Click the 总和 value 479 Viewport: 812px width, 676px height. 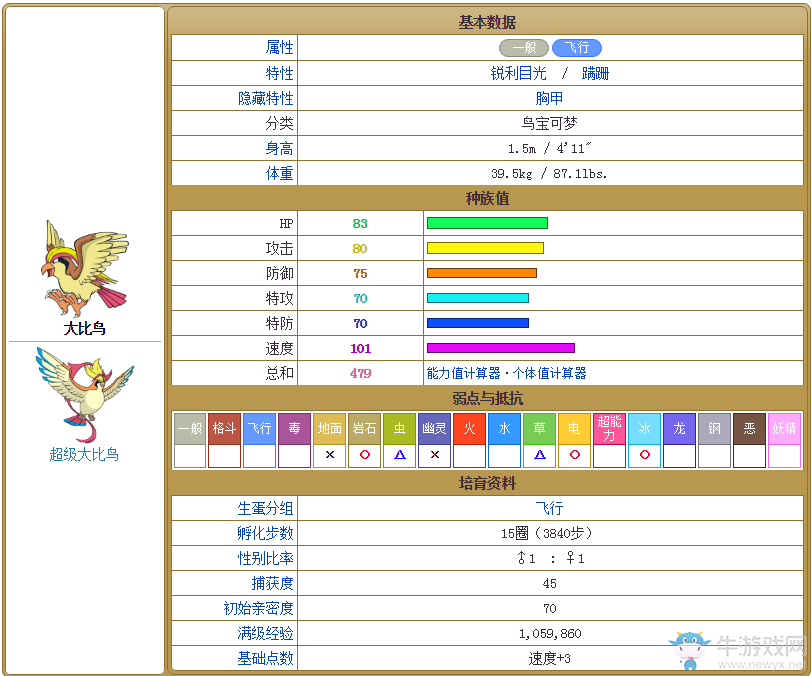(x=360, y=373)
